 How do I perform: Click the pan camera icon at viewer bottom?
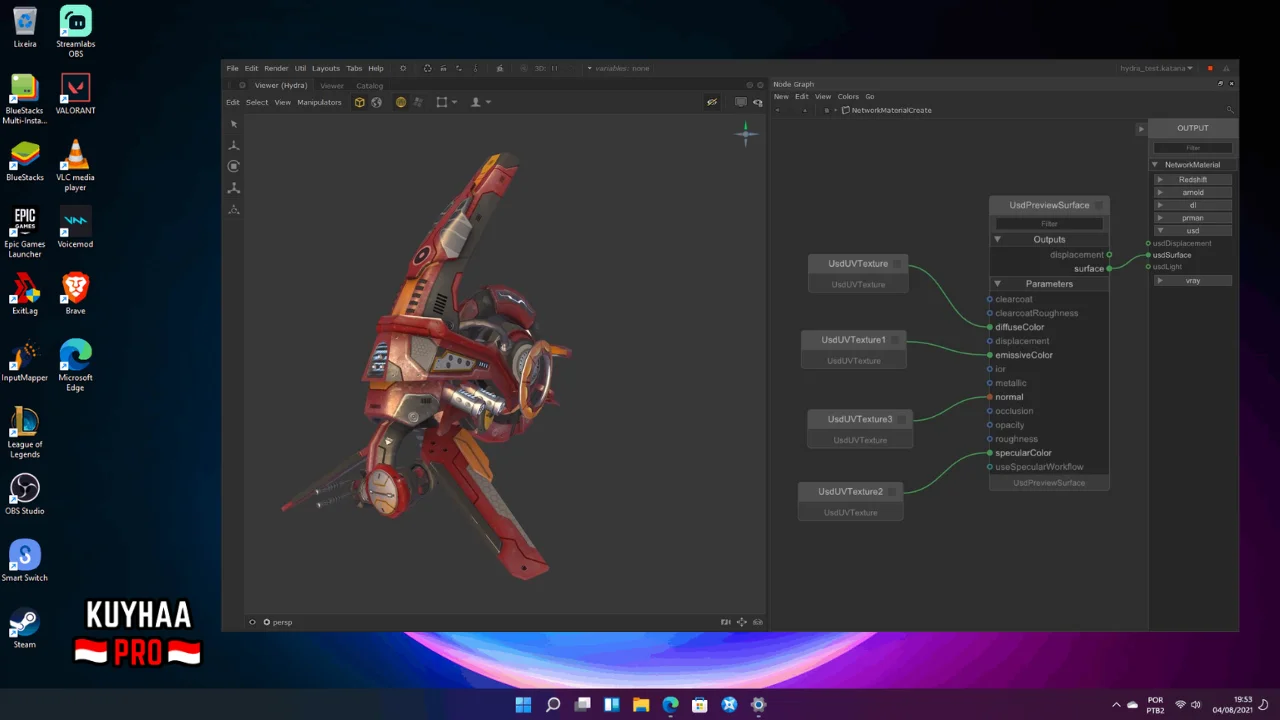click(x=742, y=622)
